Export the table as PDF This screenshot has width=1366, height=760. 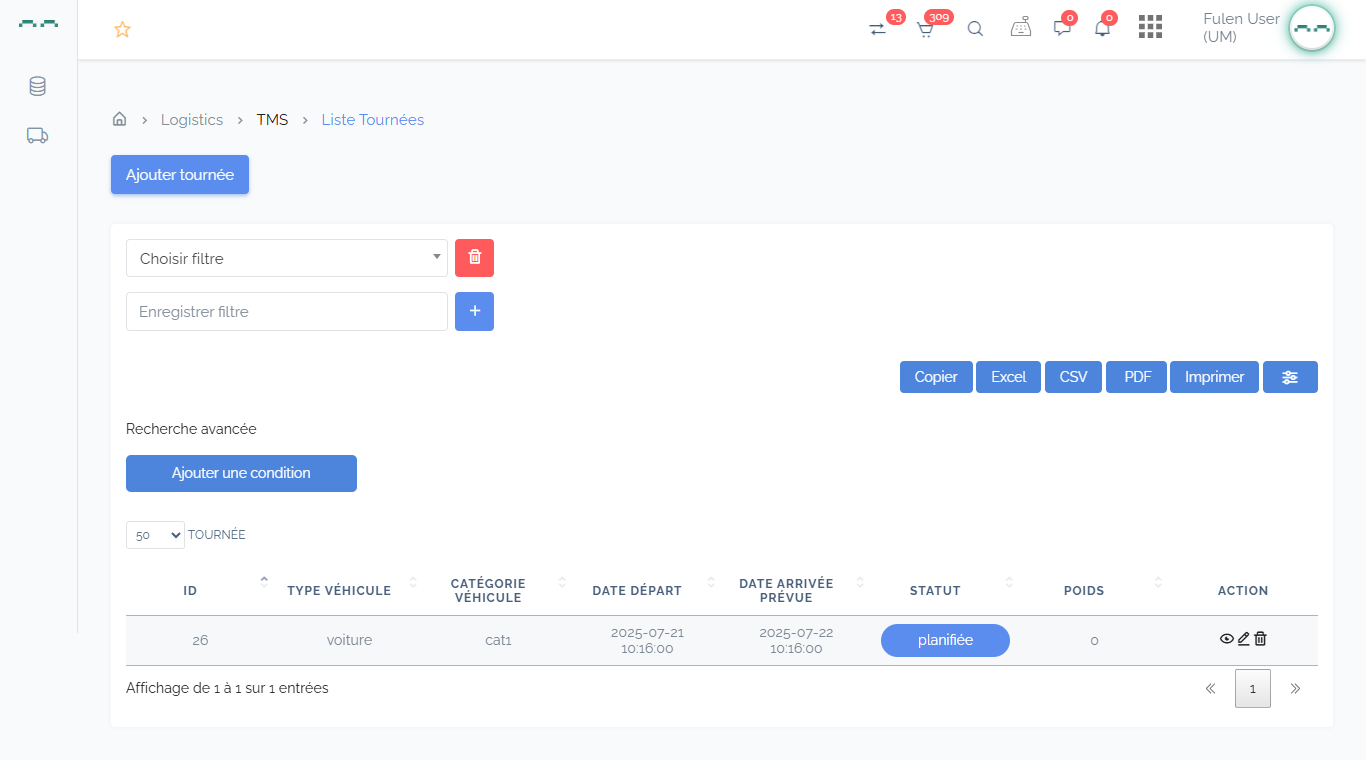click(x=1137, y=377)
